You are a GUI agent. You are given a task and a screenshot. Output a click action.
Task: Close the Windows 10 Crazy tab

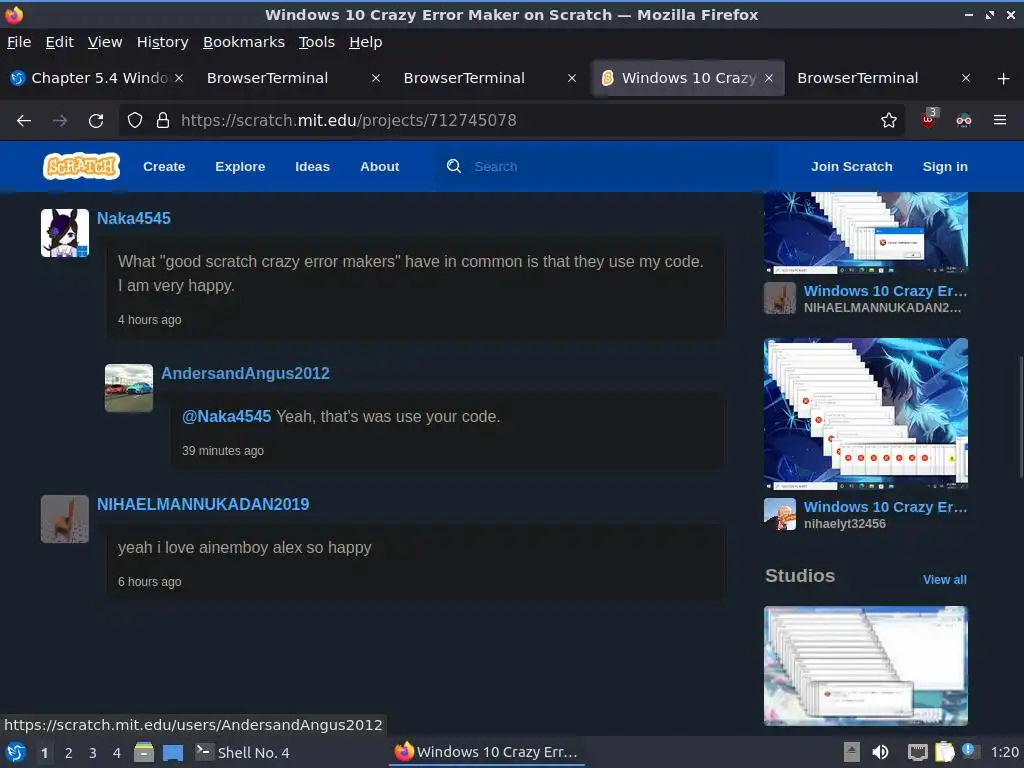point(769,78)
